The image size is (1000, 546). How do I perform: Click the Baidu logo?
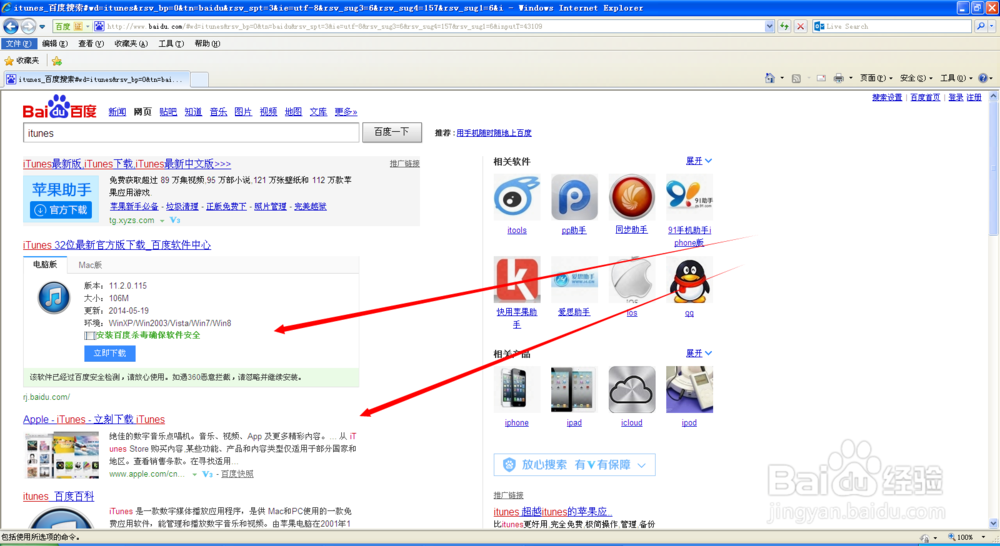(59, 108)
